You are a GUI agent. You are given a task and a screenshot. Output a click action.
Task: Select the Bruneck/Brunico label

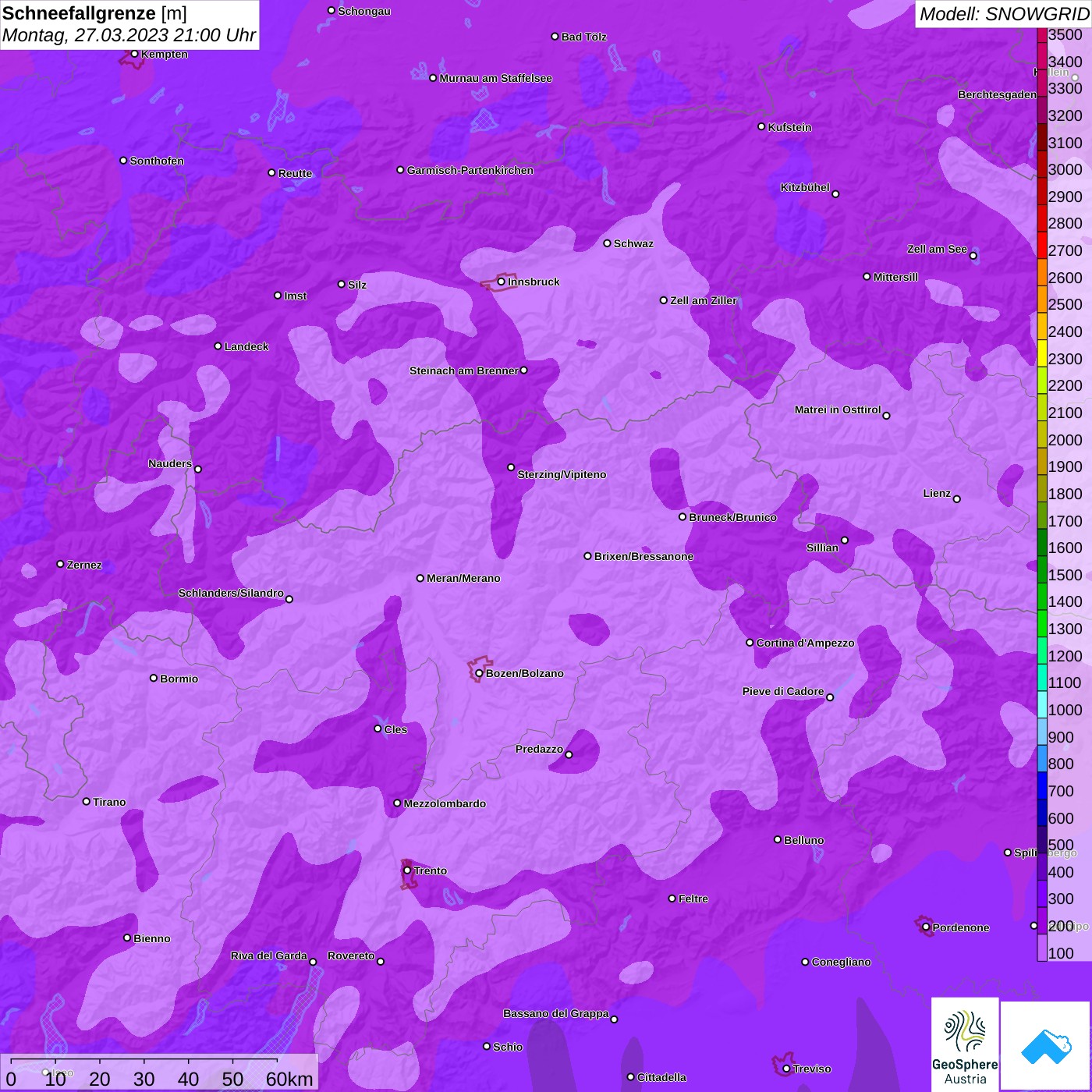point(733,517)
